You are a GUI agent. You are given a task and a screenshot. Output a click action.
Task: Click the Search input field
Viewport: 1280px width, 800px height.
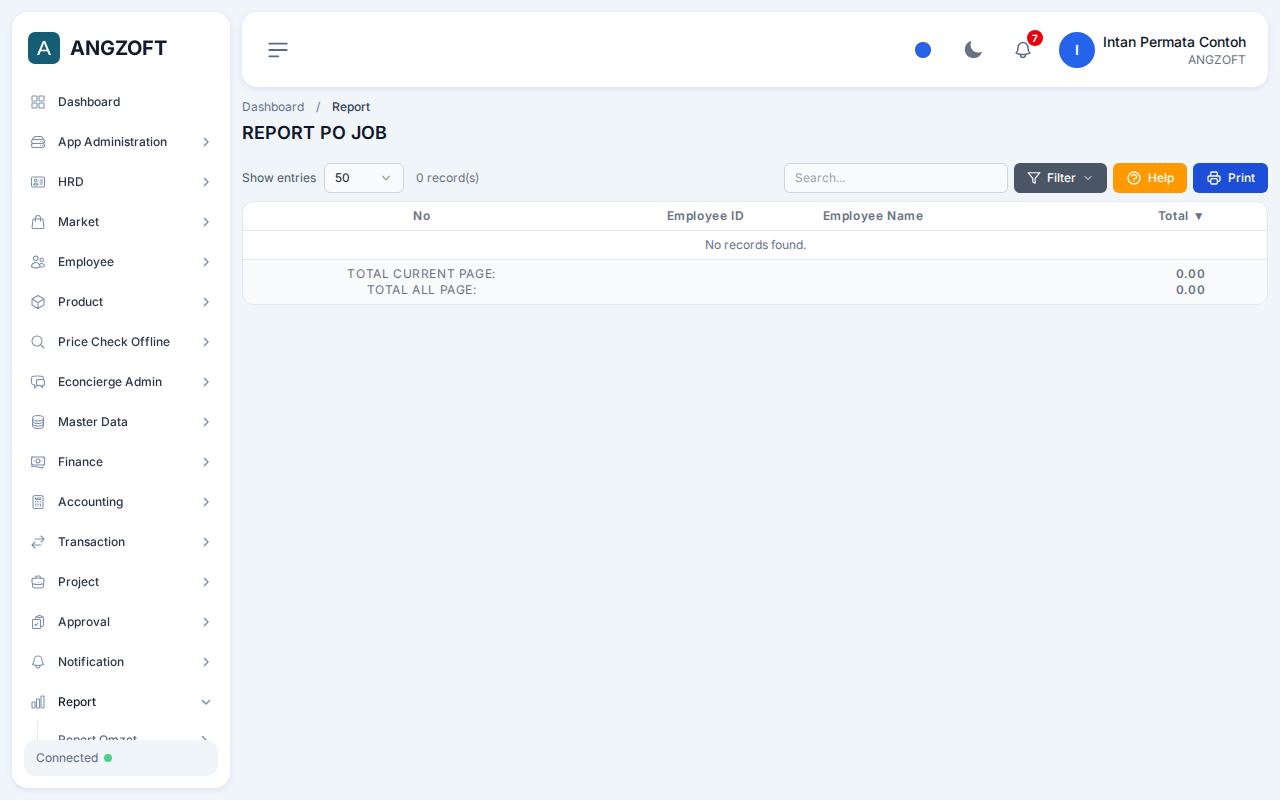pos(896,178)
